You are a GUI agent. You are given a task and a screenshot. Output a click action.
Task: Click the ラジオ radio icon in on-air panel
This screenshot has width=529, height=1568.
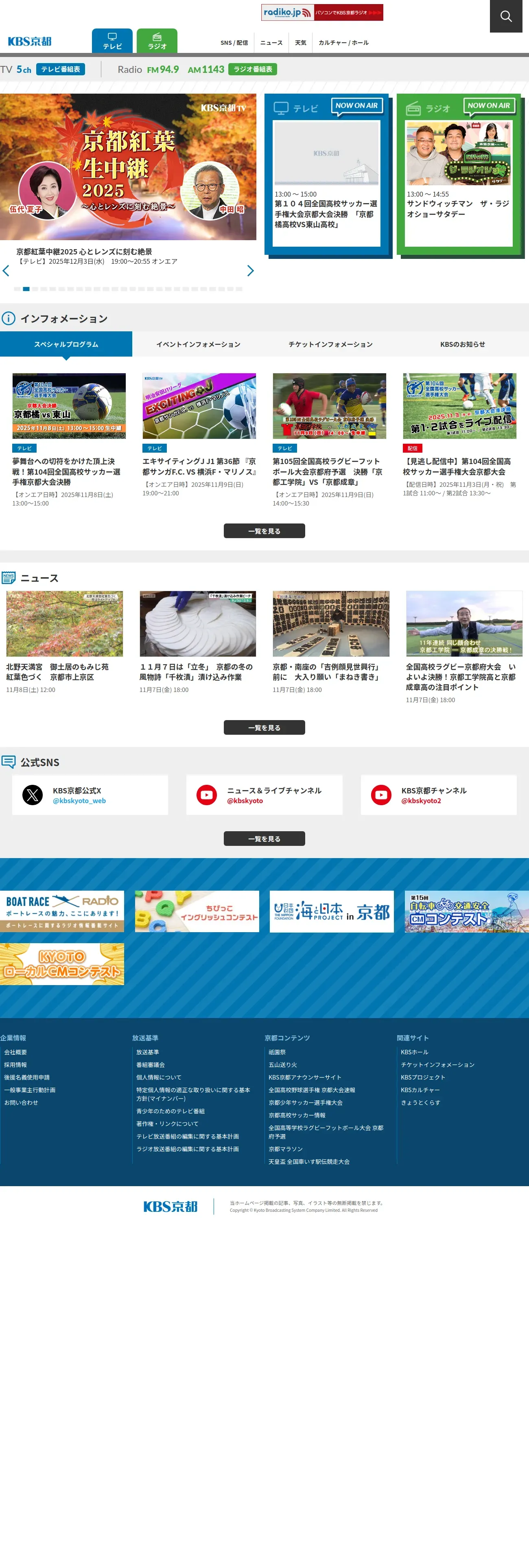(x=413, y=109)
